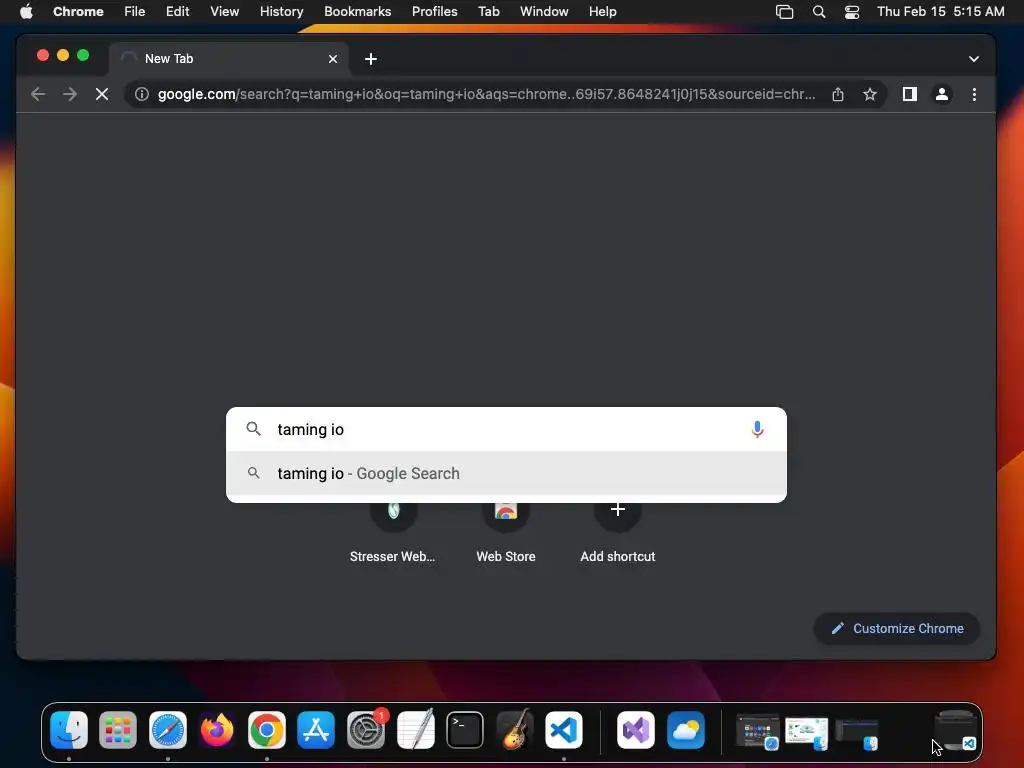Open the Help menu
1024x768 pixels.
pyautogui.click(x=602, y=11)
